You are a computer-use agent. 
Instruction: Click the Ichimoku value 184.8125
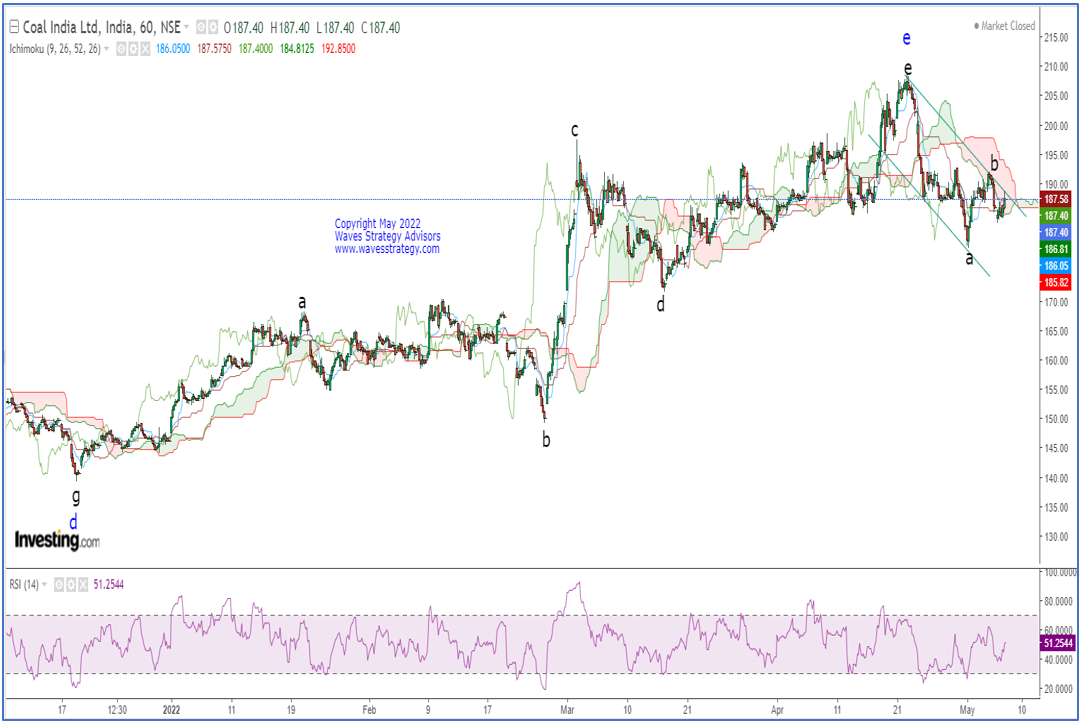click(297, 49)
